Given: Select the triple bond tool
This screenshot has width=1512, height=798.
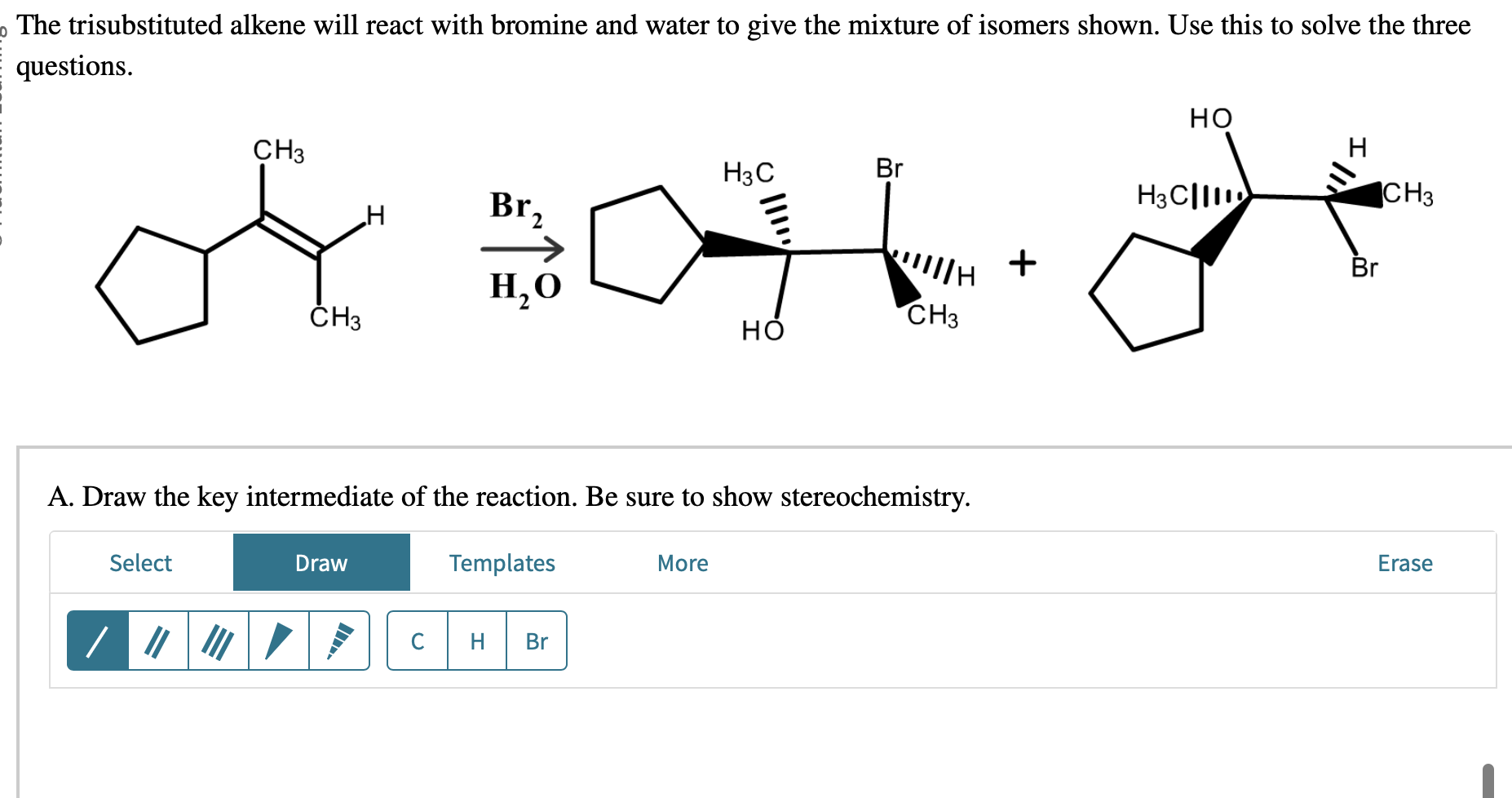Looking at the screenshot, I should (x=219, y=641).
